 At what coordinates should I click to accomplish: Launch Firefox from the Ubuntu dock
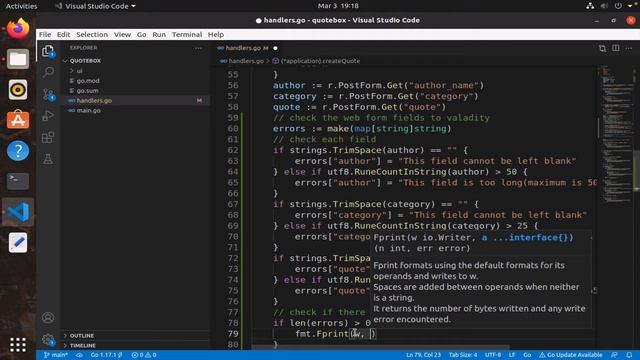tap(18, 29)
